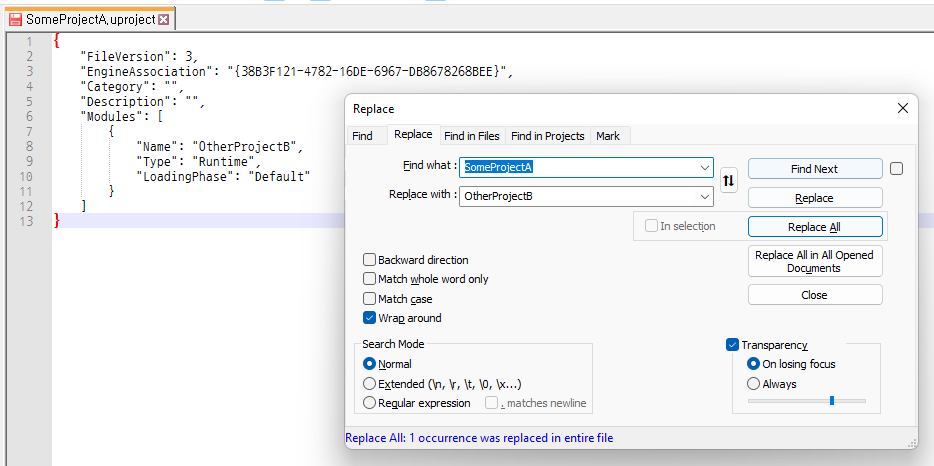Open the Replace with dropdown list
Image resolution: width=934 pixels, height=466 pixels.
[x=706, y=196]
